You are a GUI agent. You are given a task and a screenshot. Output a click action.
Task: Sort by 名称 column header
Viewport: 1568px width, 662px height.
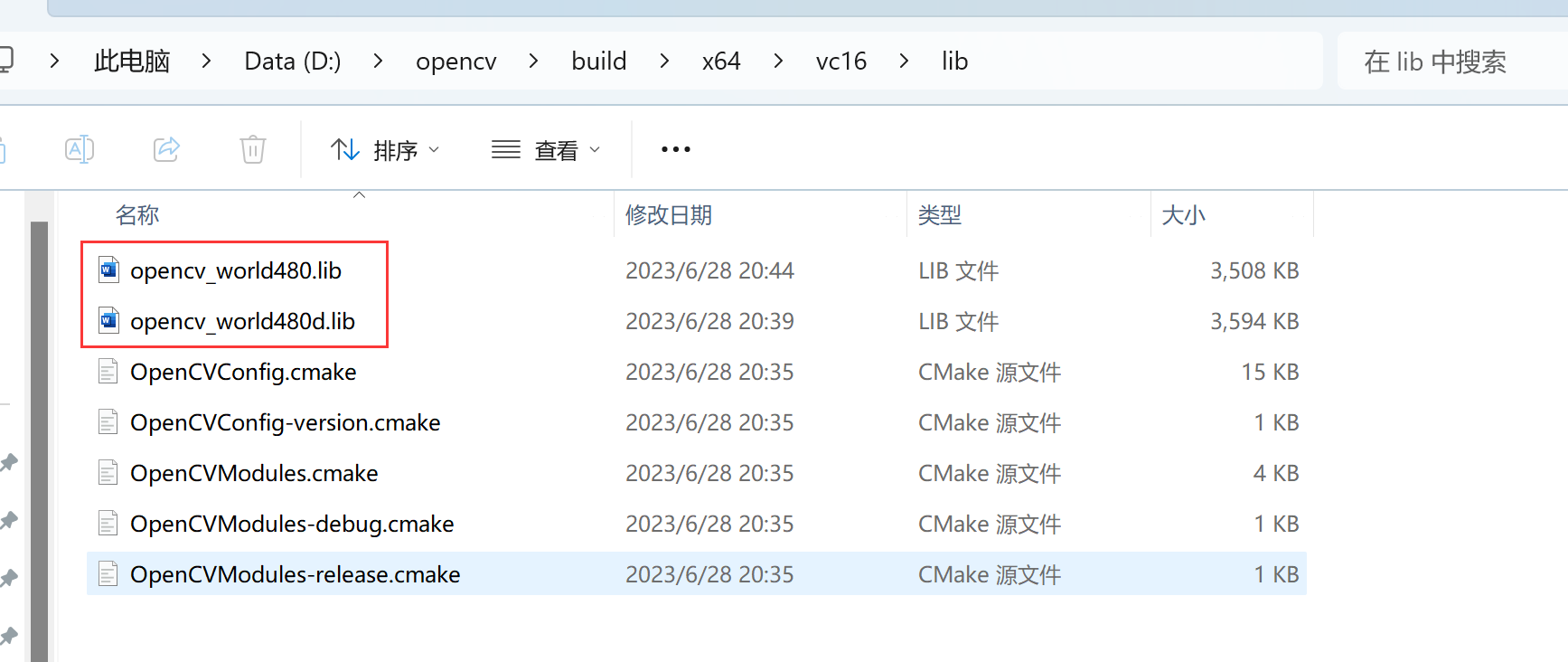coord(137,215)
